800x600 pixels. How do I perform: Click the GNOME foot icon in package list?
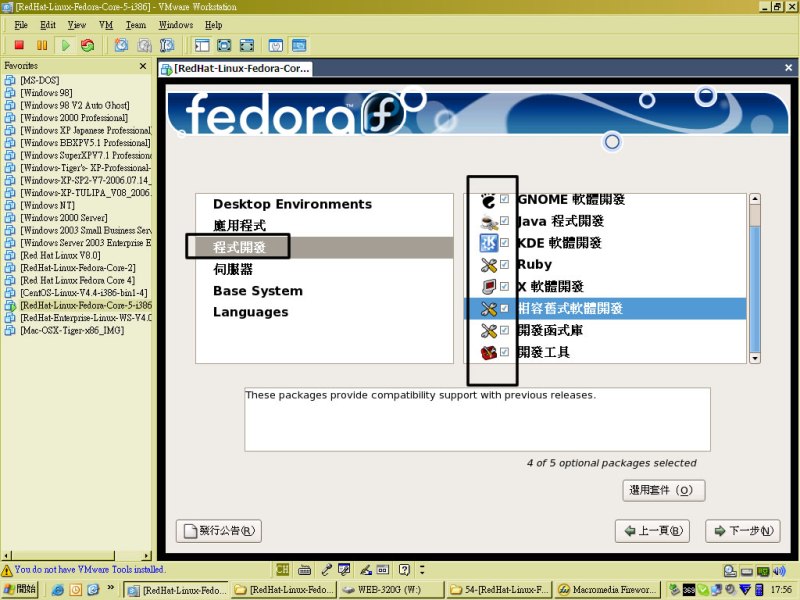coord(488,201)
